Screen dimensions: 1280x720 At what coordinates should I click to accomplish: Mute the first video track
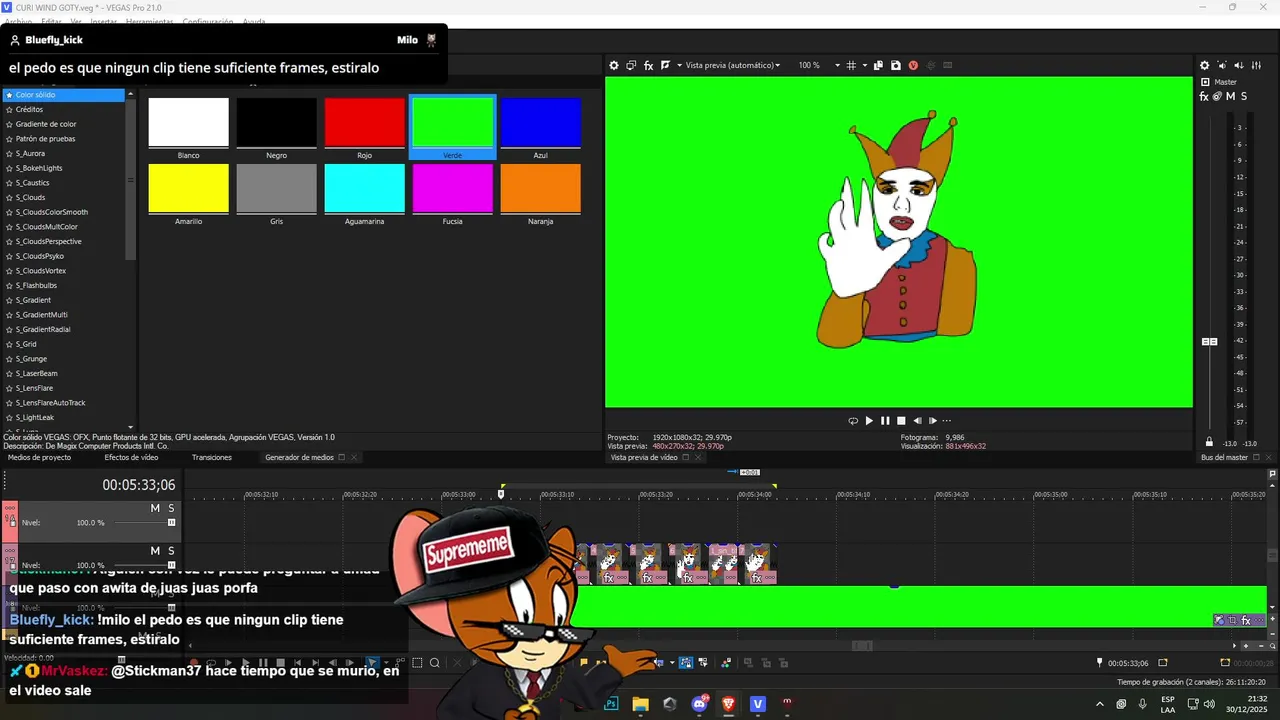[x=155, y=508]
